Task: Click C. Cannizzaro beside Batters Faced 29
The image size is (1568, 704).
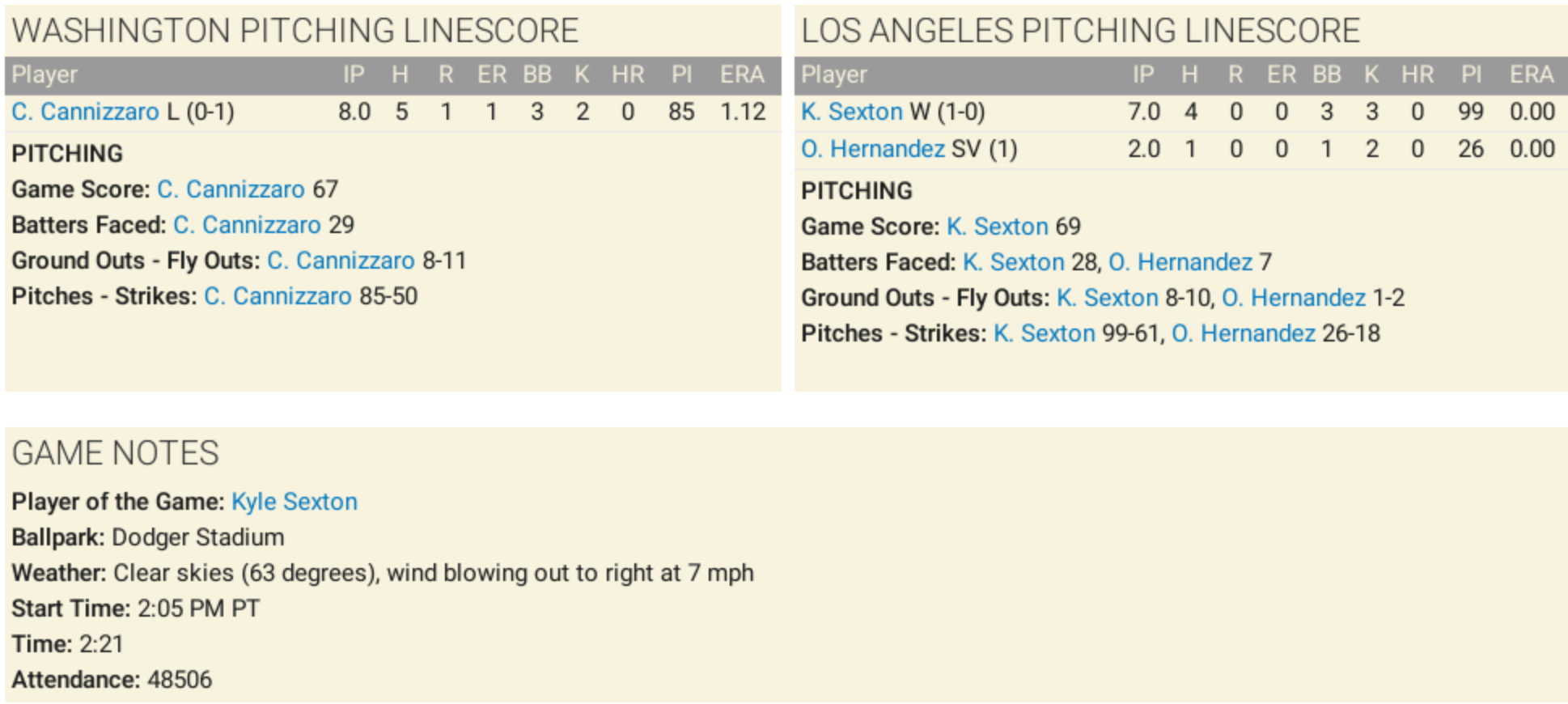Action: [x=247, y=225]
